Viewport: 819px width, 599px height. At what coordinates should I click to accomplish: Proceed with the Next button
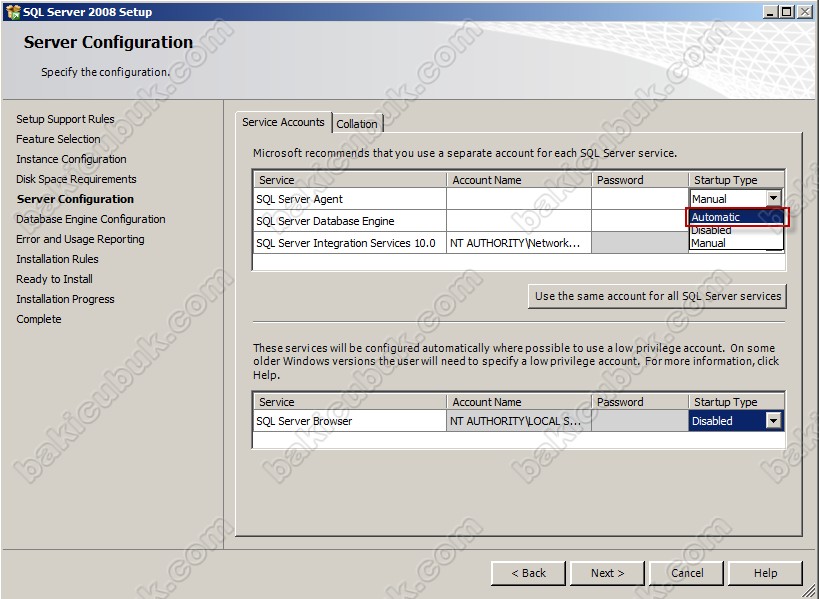coord(607,573)
